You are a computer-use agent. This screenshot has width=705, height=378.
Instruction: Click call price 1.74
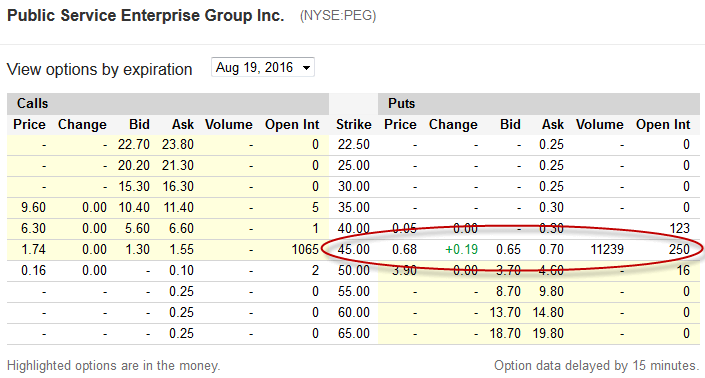pos(33,249)
